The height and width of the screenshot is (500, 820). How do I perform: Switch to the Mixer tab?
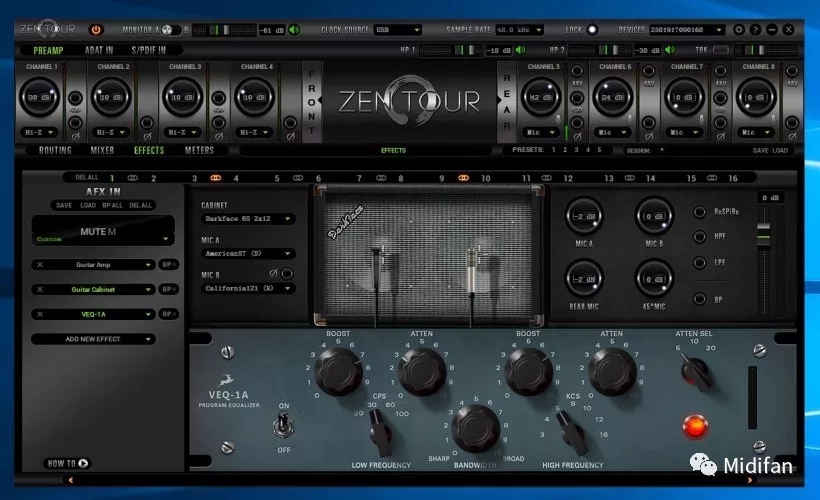click(x=103, y=151)
